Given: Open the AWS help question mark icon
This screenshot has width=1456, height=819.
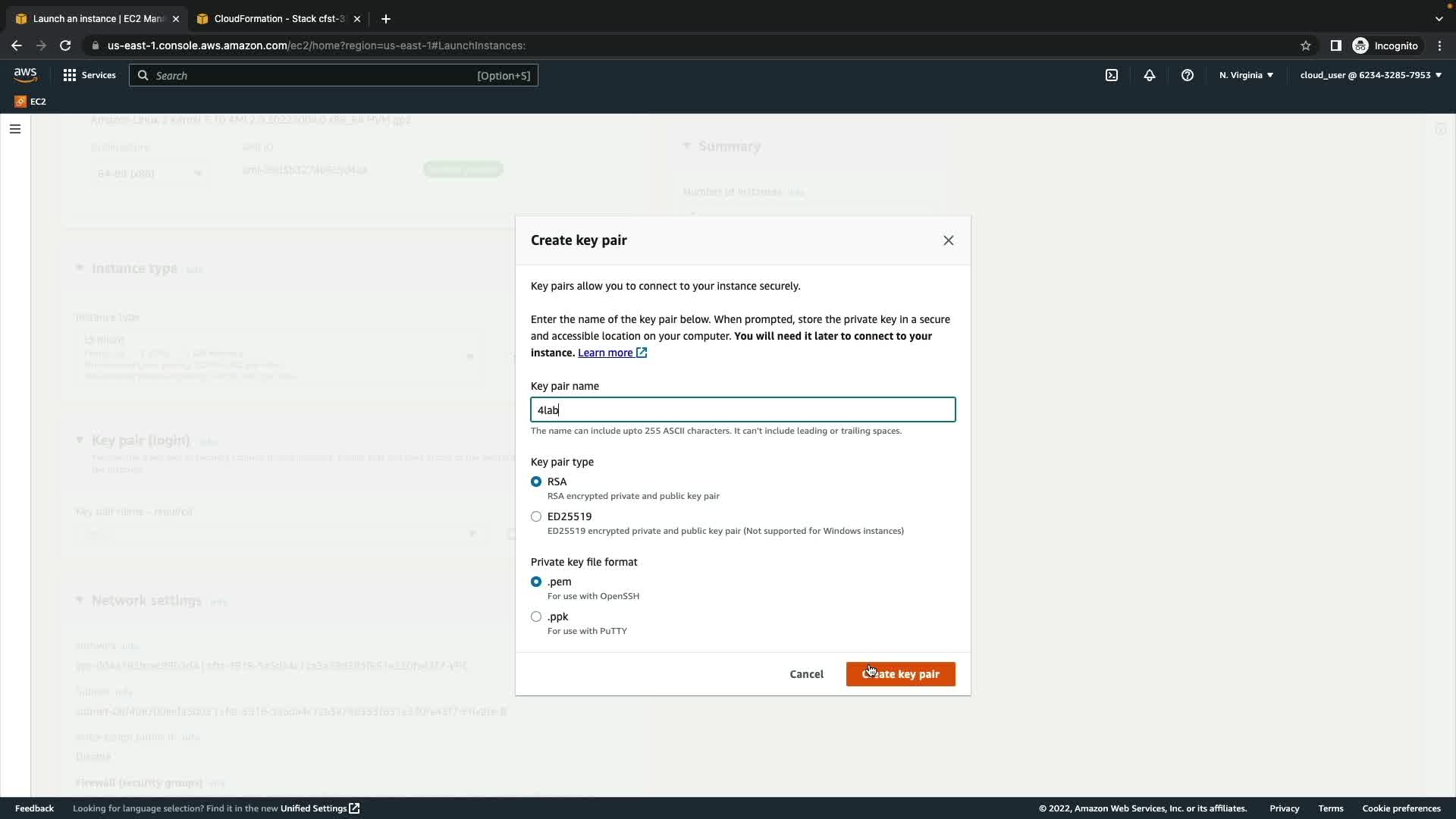Looking at the screenshot, I should coord(1188,75).
